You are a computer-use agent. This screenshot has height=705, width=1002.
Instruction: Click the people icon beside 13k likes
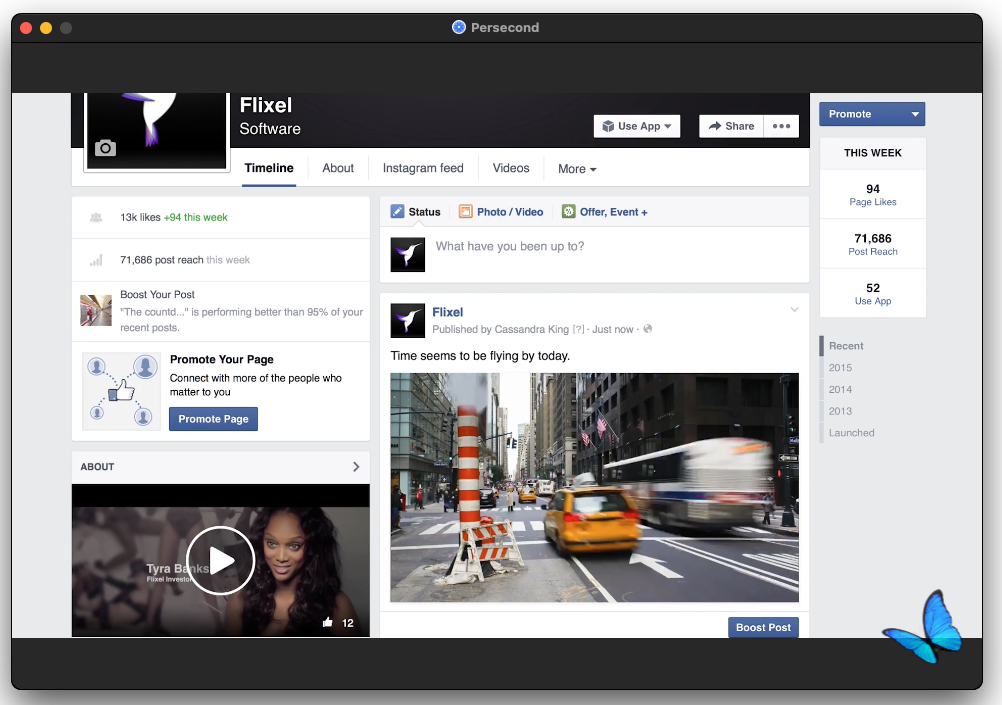tap(96, 217)
